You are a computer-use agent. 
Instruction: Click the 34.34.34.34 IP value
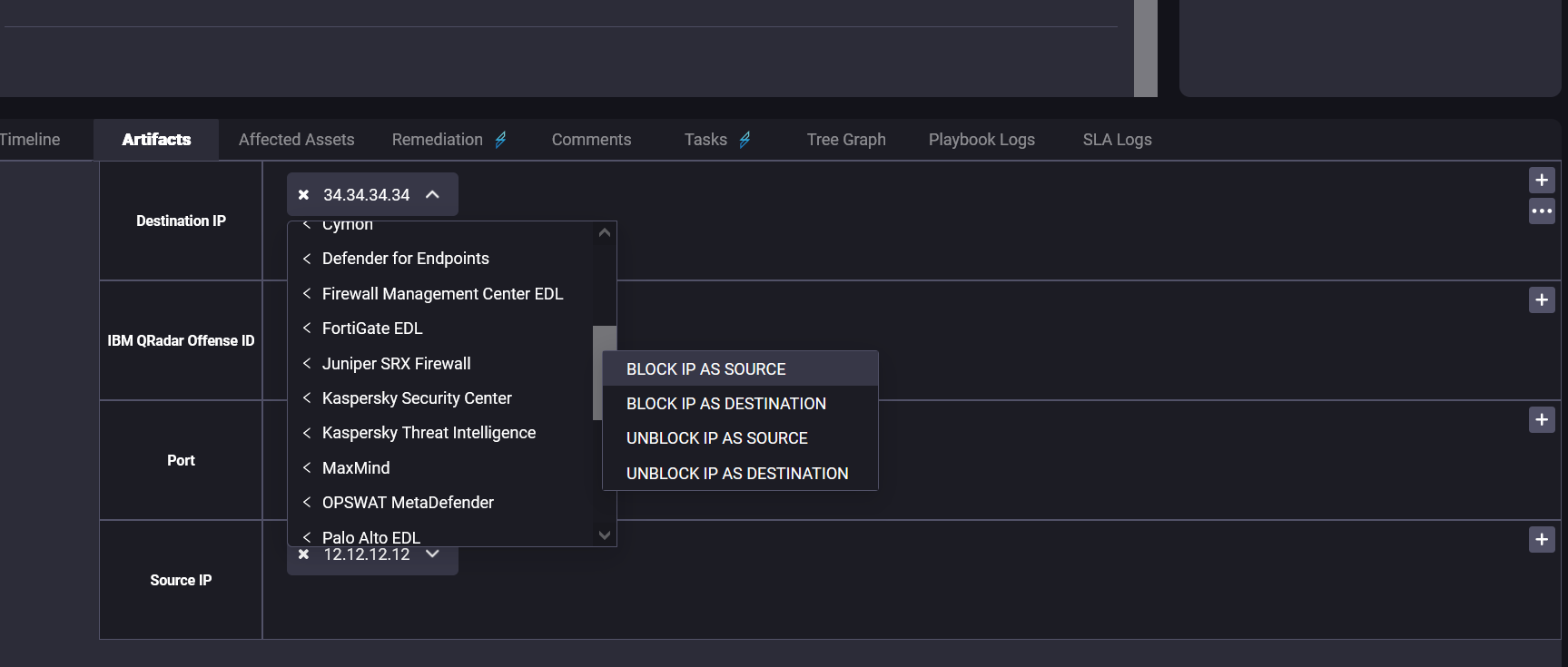coord(367,195)
